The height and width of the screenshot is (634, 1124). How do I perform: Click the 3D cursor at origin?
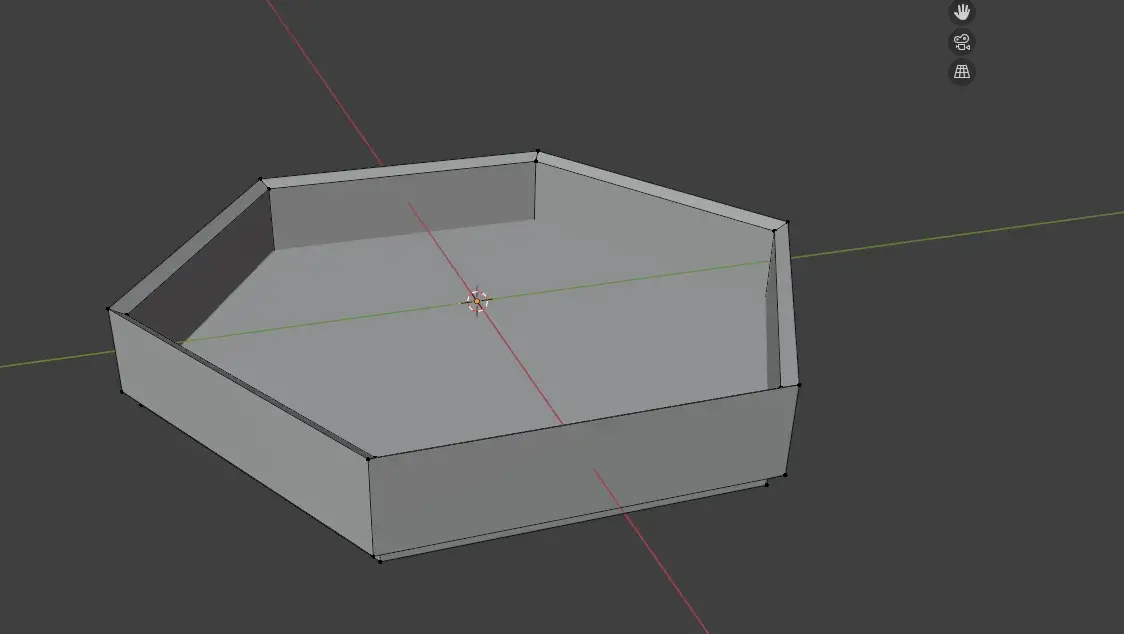click(477, 301)
